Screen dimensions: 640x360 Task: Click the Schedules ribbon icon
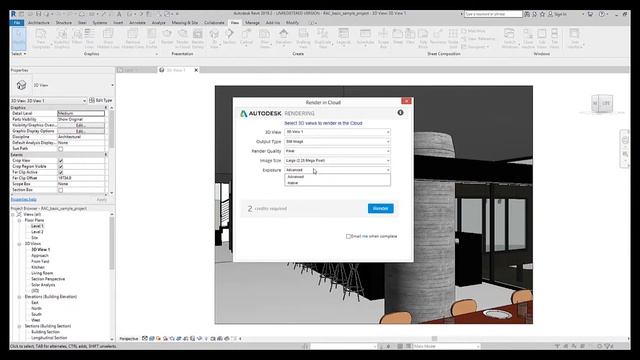(x=365, y=37)
